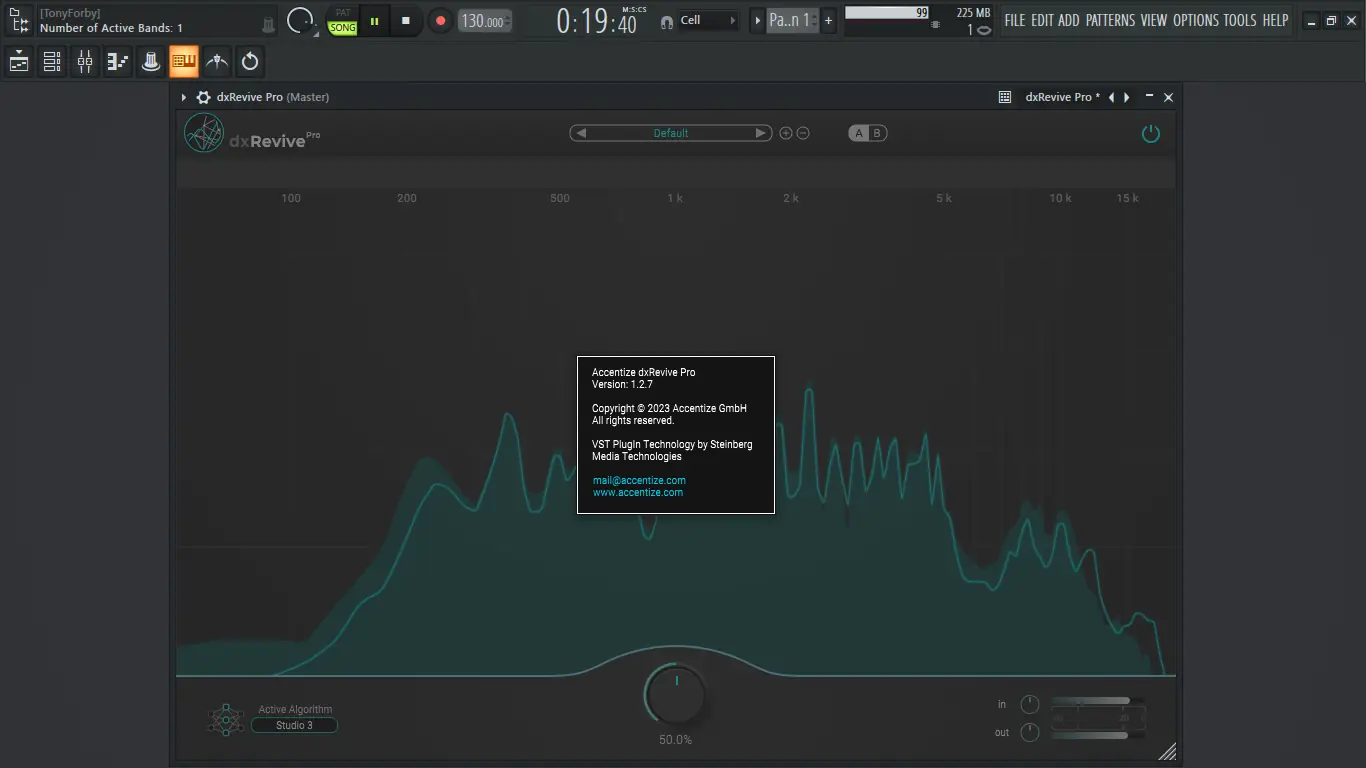Open the Cell snap dropdown
The image size is (1366, 768).
click(x=709, y=20)
